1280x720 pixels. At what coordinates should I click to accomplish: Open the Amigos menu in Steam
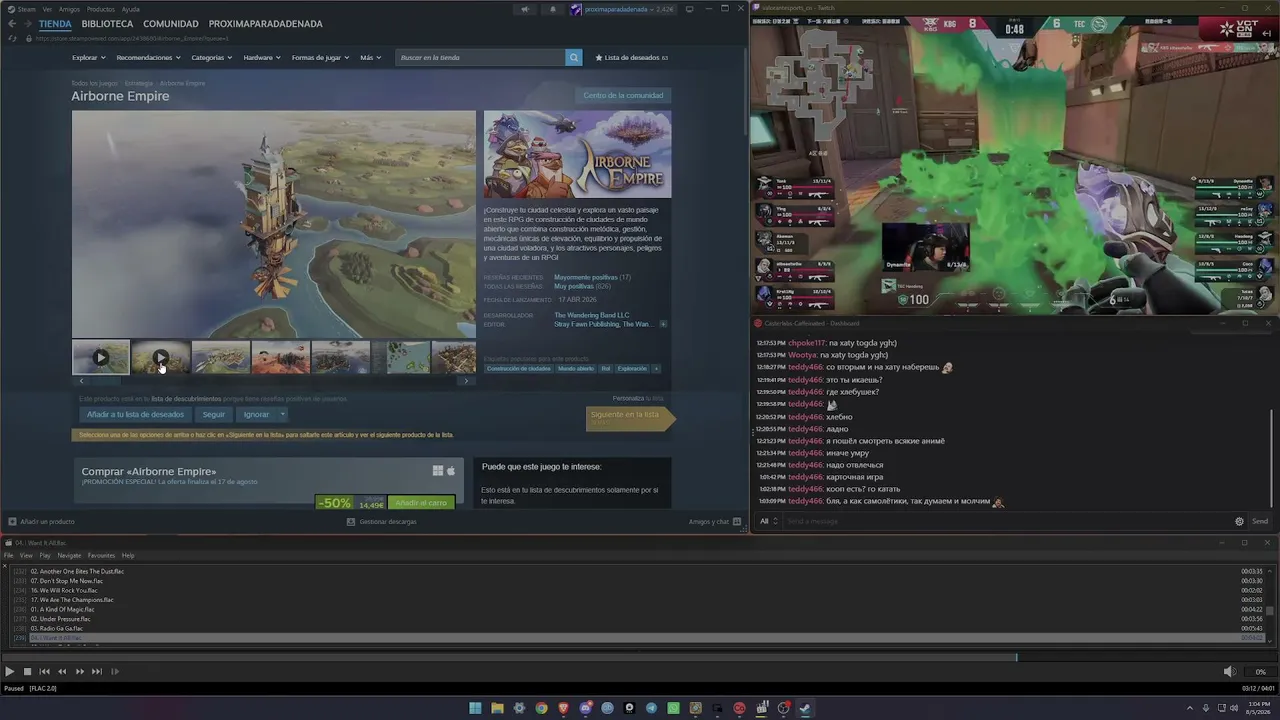(x=69, y=9)
